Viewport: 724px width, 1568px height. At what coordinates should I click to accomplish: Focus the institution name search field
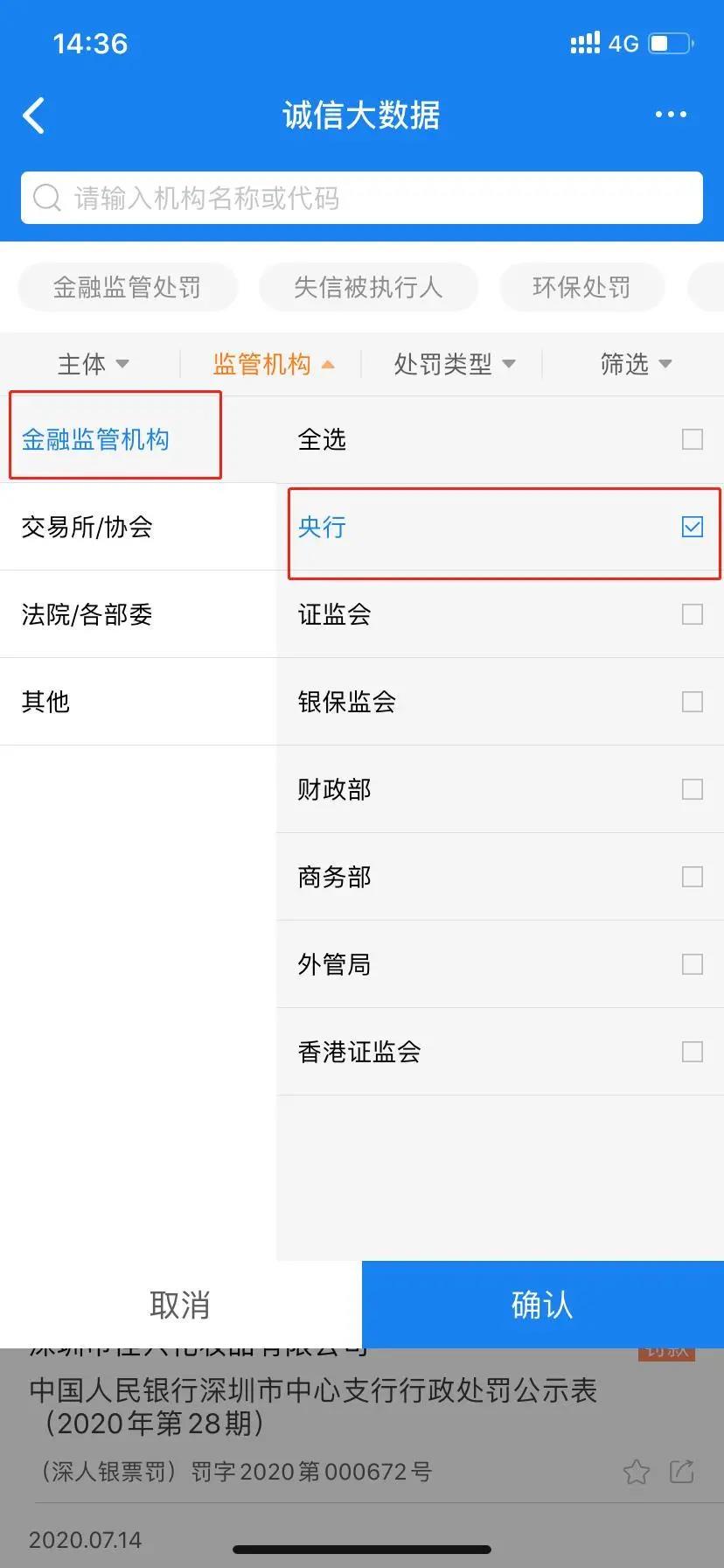(376, 199)
